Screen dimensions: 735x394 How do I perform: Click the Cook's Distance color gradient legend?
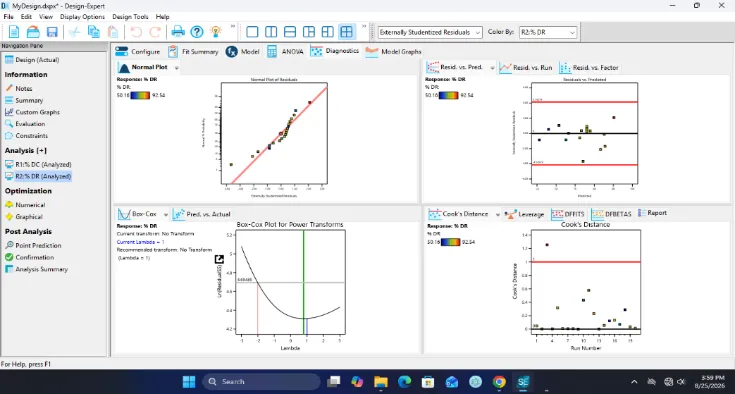(450, 242)
